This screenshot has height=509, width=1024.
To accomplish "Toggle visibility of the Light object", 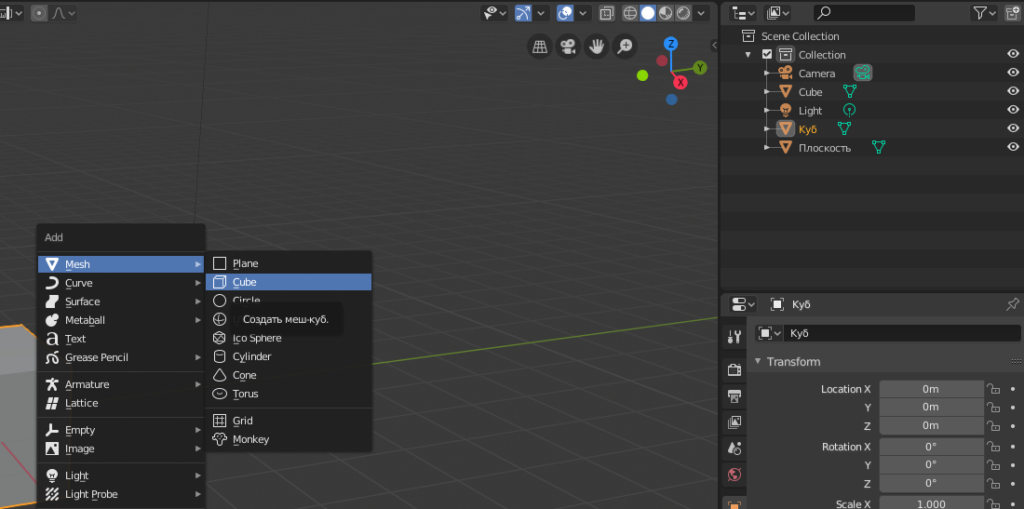I will click(1012, 110).
